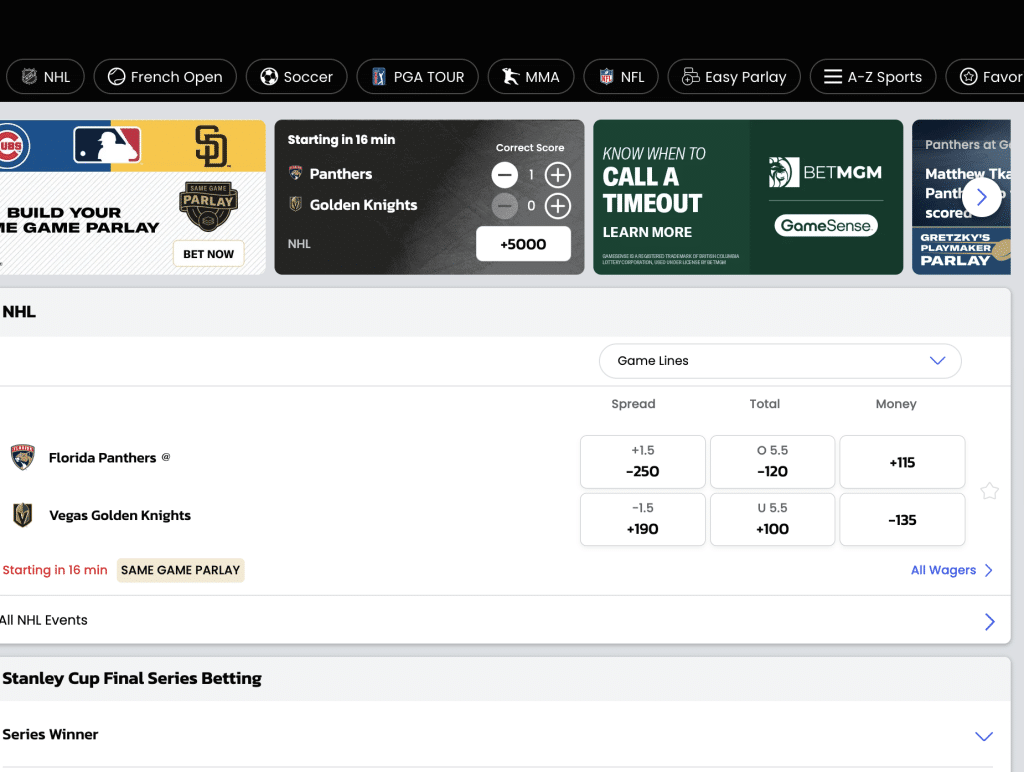
Task: Select the Over 5.5 total at -120
Action: (x=773, y=462)
